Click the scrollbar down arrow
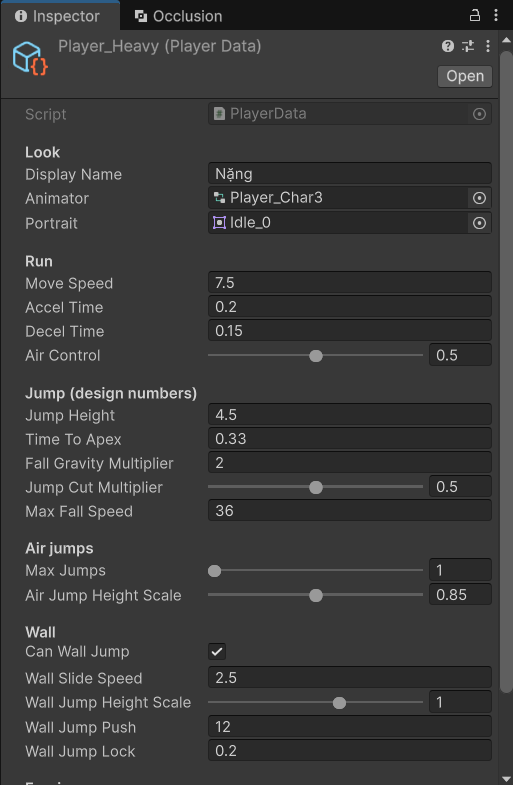Viewport: 513px width, 785px height. pos(506,778)
